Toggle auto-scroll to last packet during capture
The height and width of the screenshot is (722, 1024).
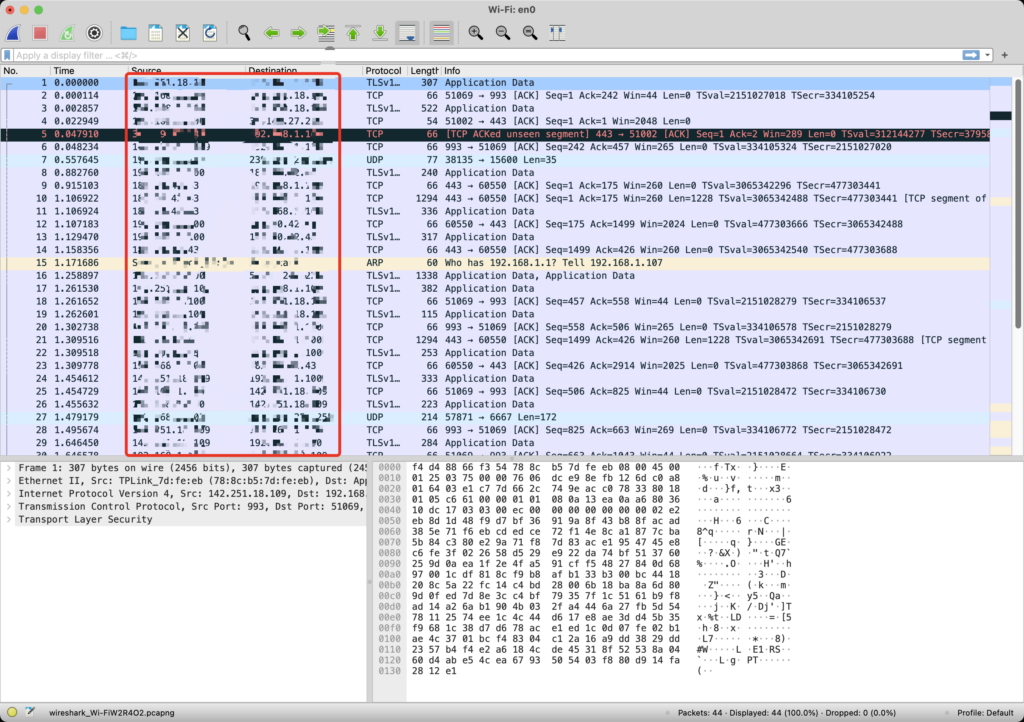(408, 33)
